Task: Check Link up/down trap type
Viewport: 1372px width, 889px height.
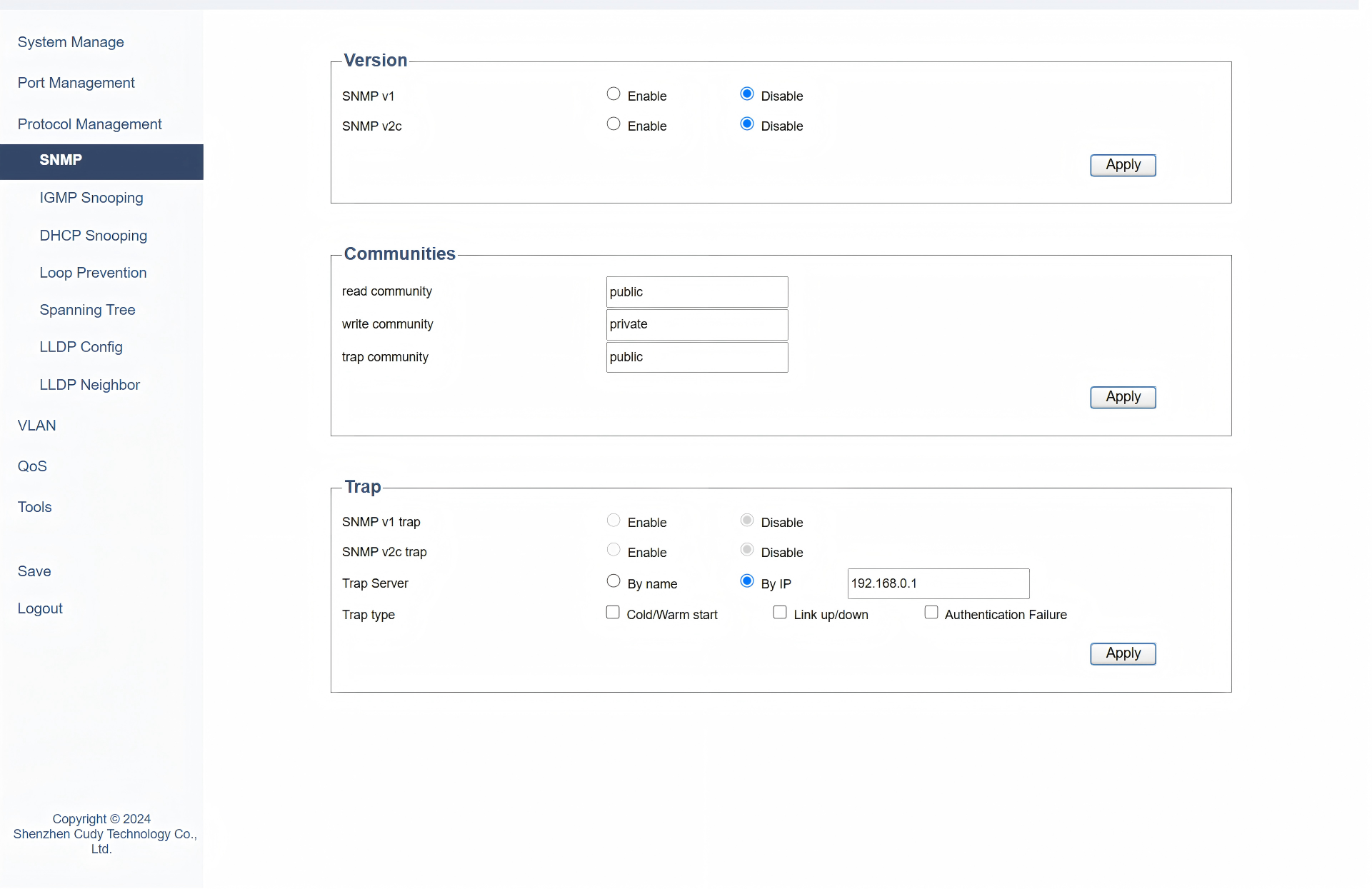Action: [x=780, y=613]
